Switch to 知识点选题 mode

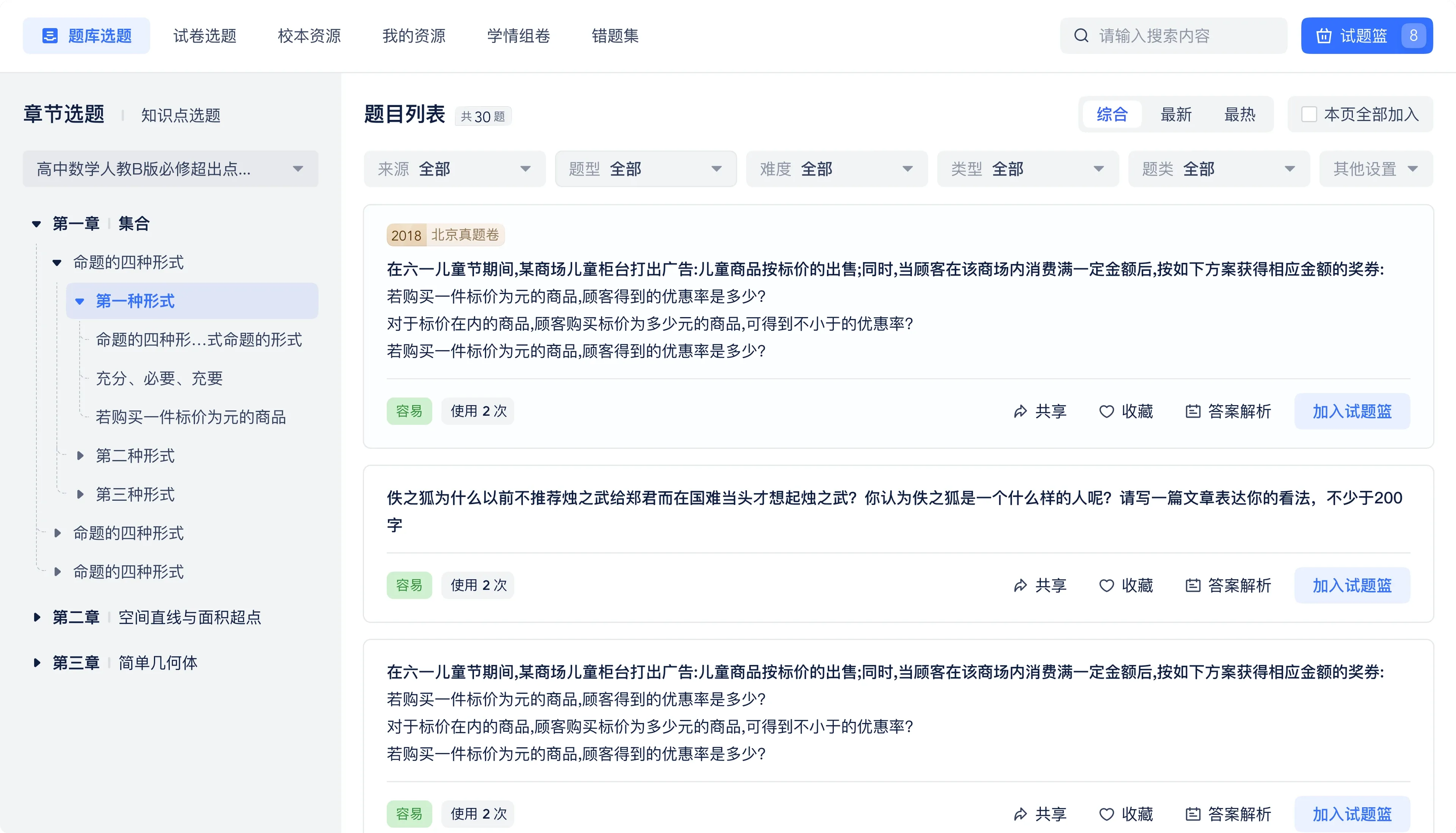pos(181,115)
